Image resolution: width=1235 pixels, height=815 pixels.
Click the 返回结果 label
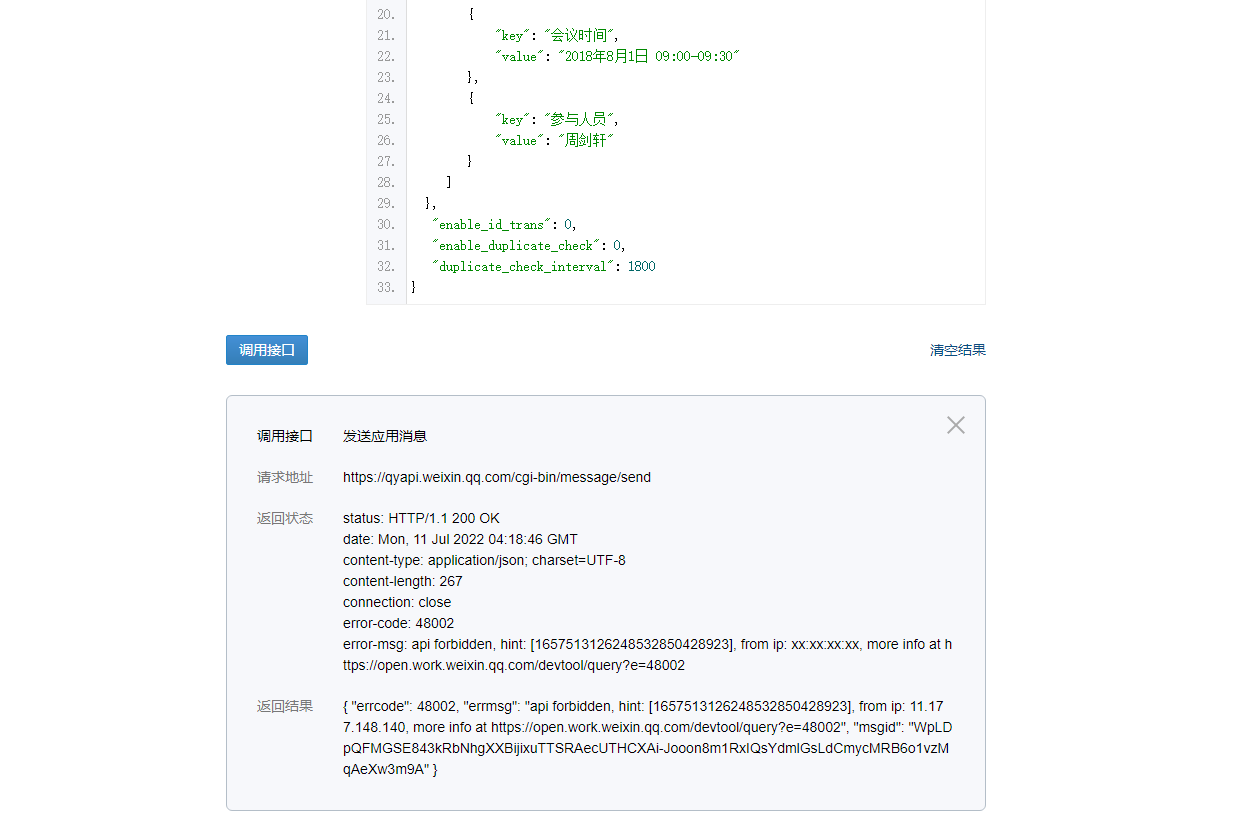[285, 706]
